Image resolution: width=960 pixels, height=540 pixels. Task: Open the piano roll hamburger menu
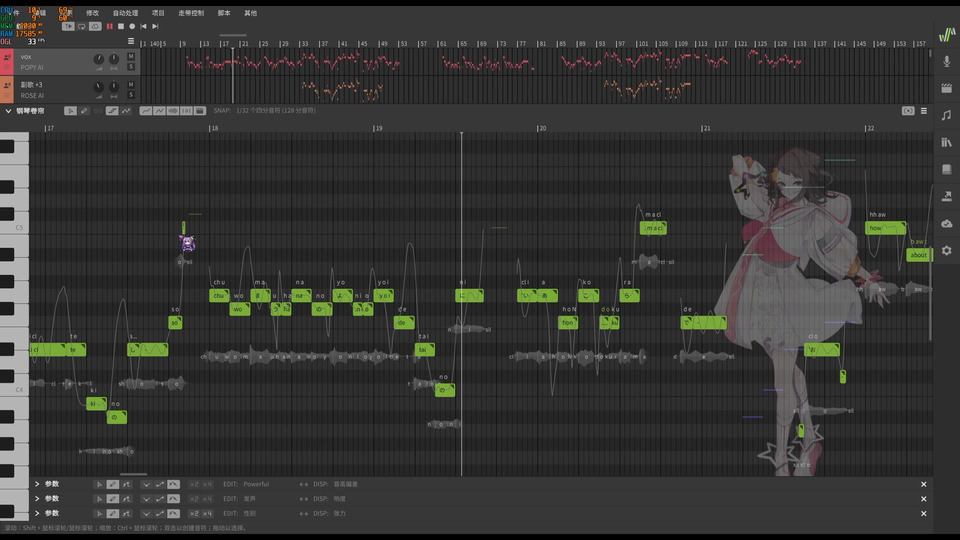click(924, 111)
